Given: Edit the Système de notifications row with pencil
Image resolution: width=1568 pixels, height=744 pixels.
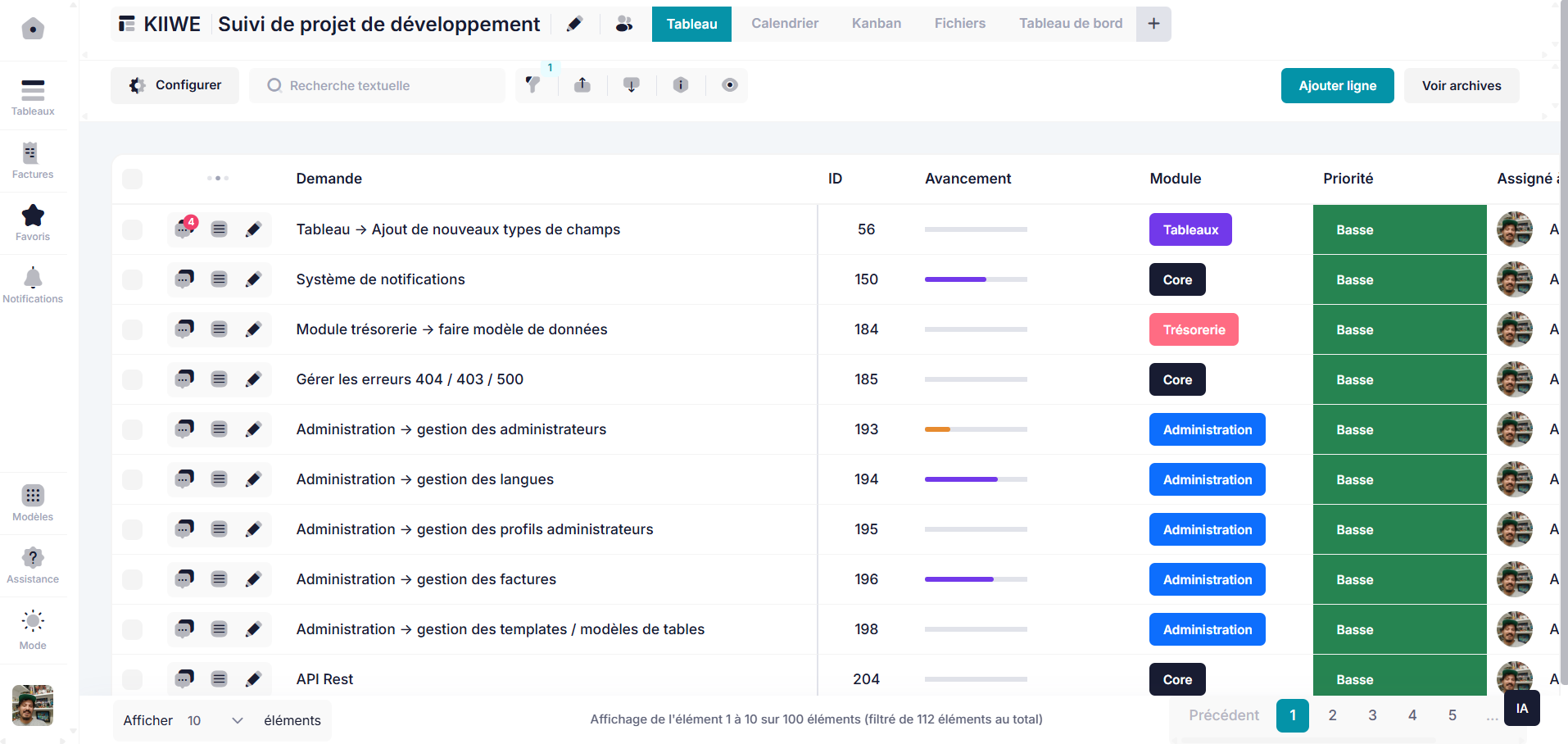Looking at the screenshot, I should [x=253, y=279].
